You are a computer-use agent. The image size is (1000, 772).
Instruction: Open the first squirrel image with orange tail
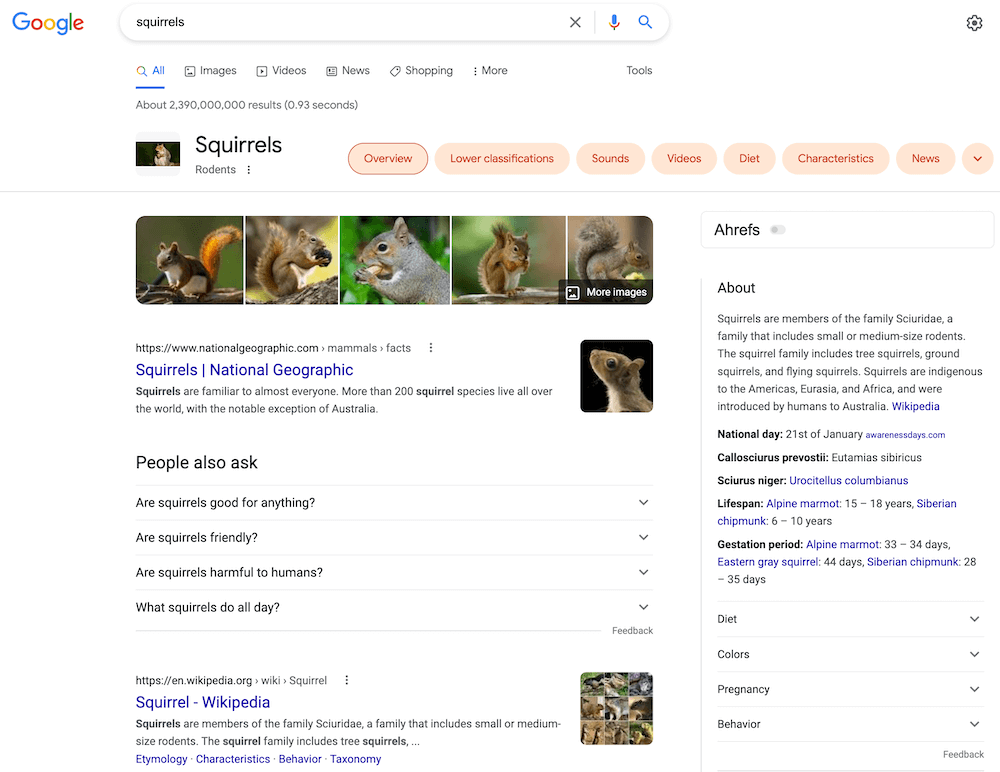point(189,260)
